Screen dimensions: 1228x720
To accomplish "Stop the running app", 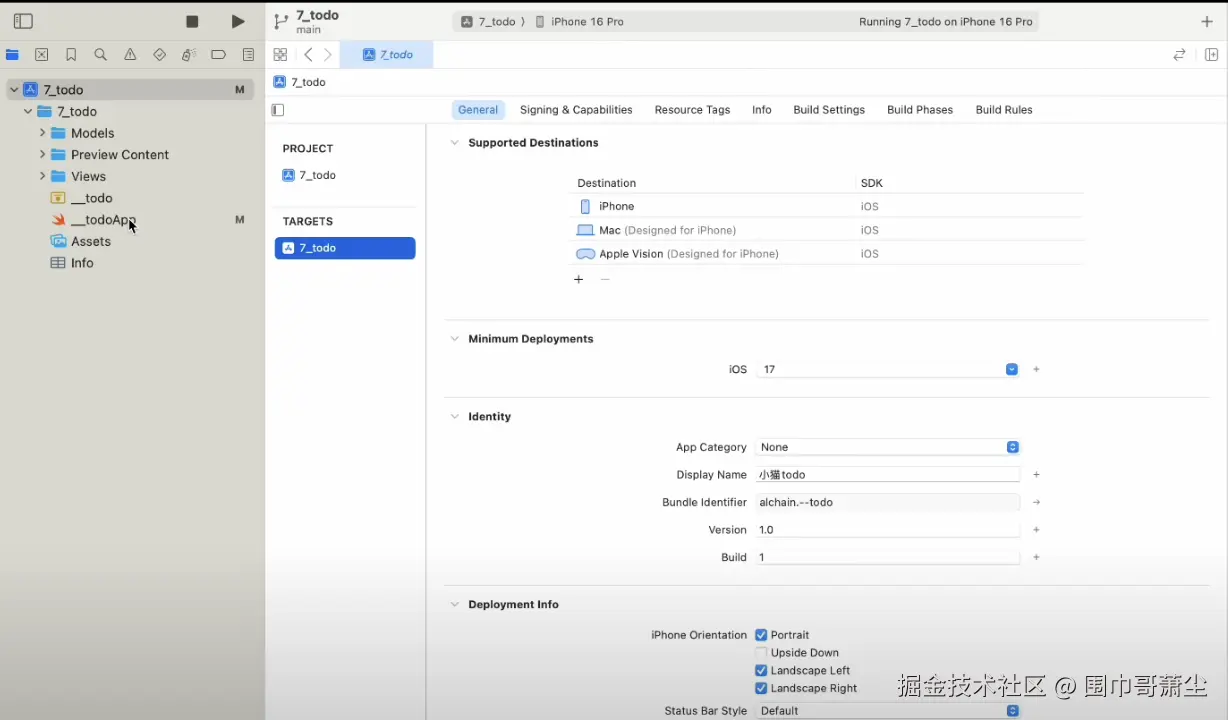I will (x=192, y=21).
